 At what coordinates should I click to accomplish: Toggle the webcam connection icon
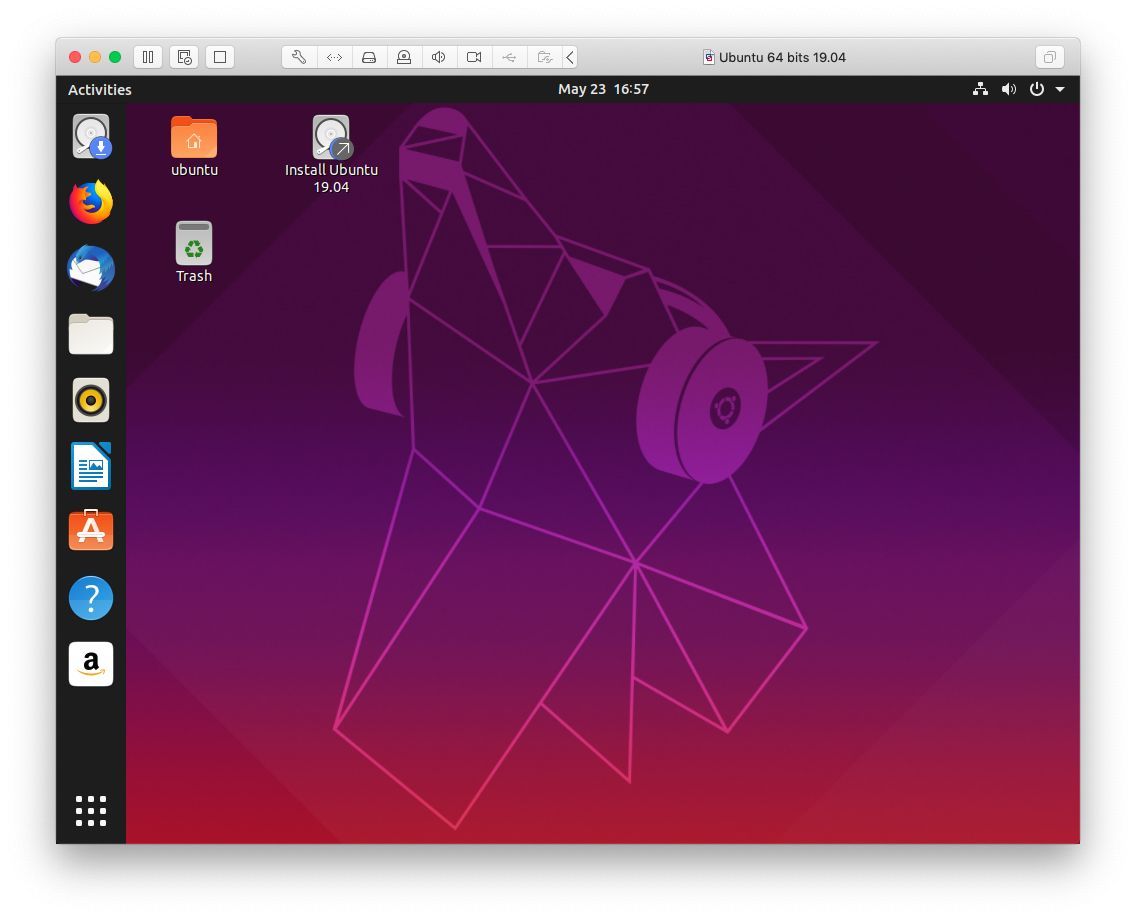point(473,57)
